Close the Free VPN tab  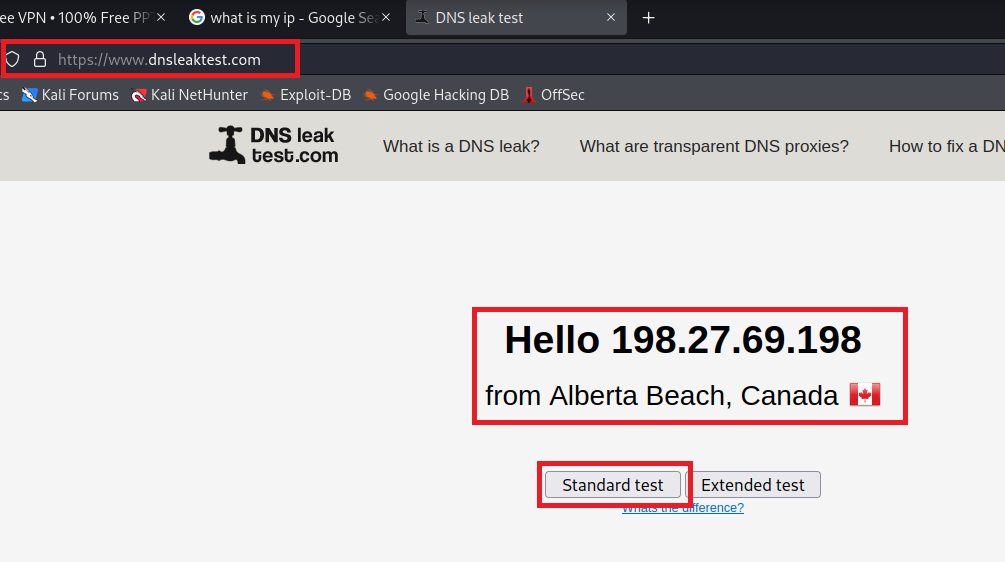click(161, 18)
